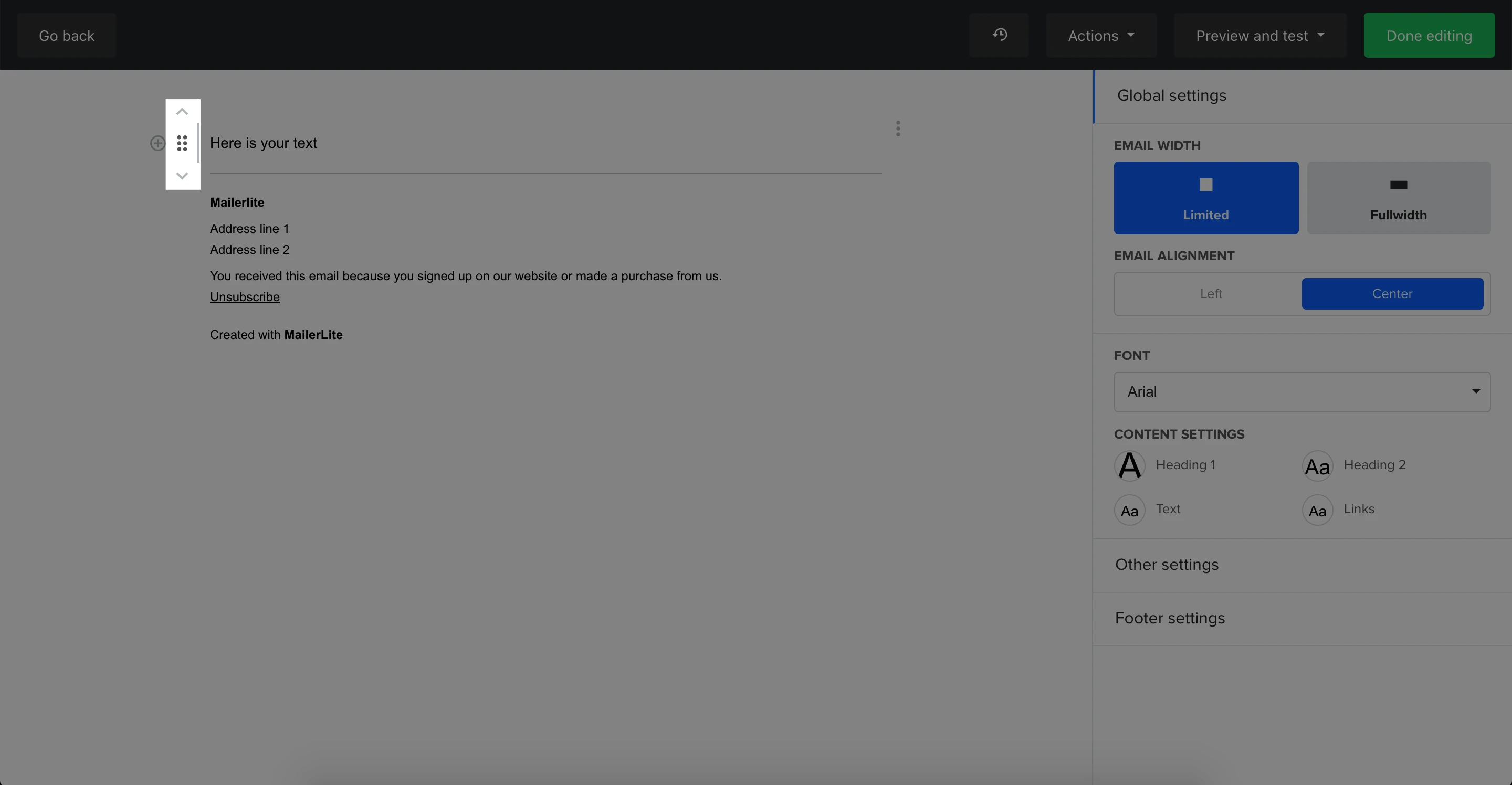Move block down with chevron arrow
This screenshot has width=1512, height=785.
(x=182, y=175)
